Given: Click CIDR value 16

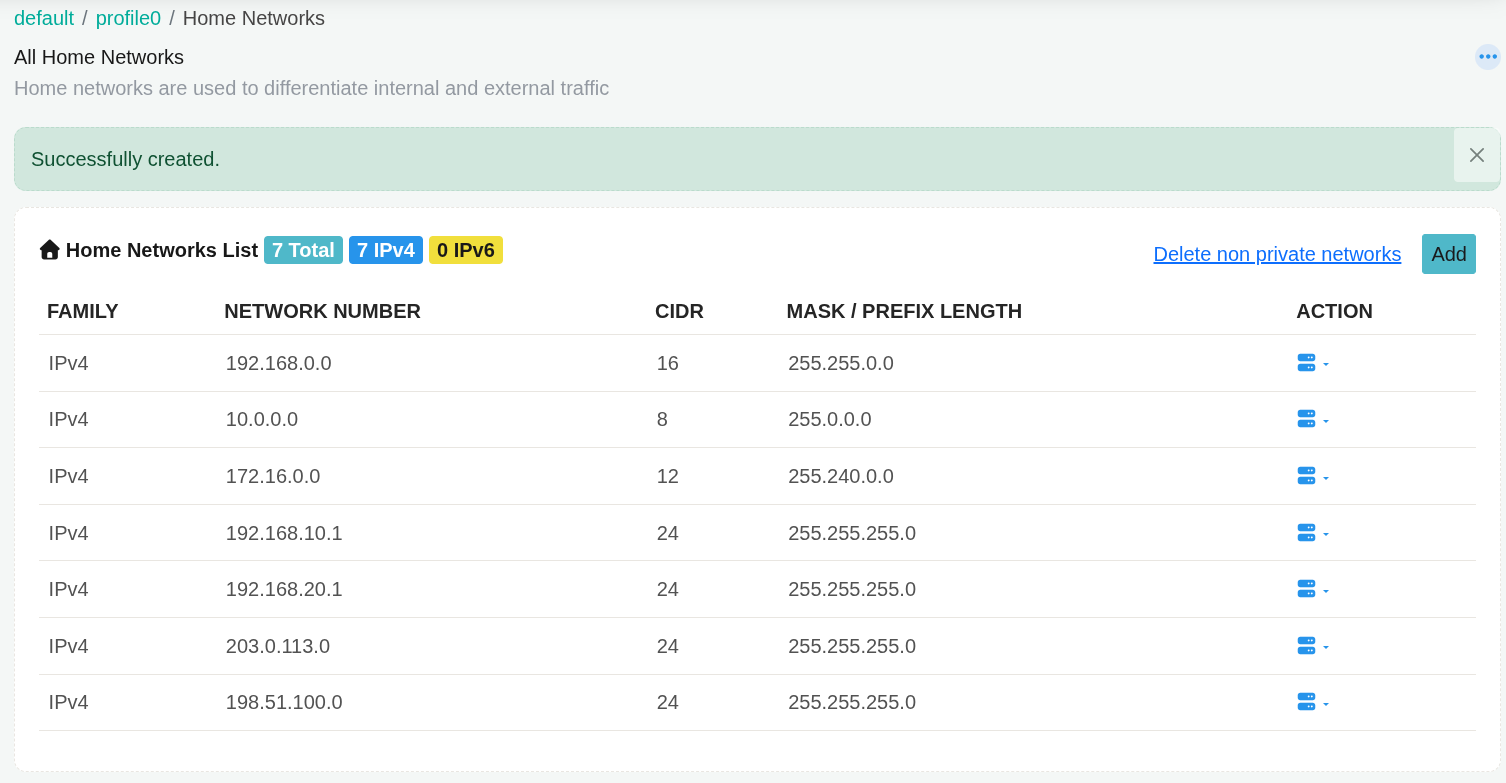Looking at the screenshot, I should (x=668, y=363).
